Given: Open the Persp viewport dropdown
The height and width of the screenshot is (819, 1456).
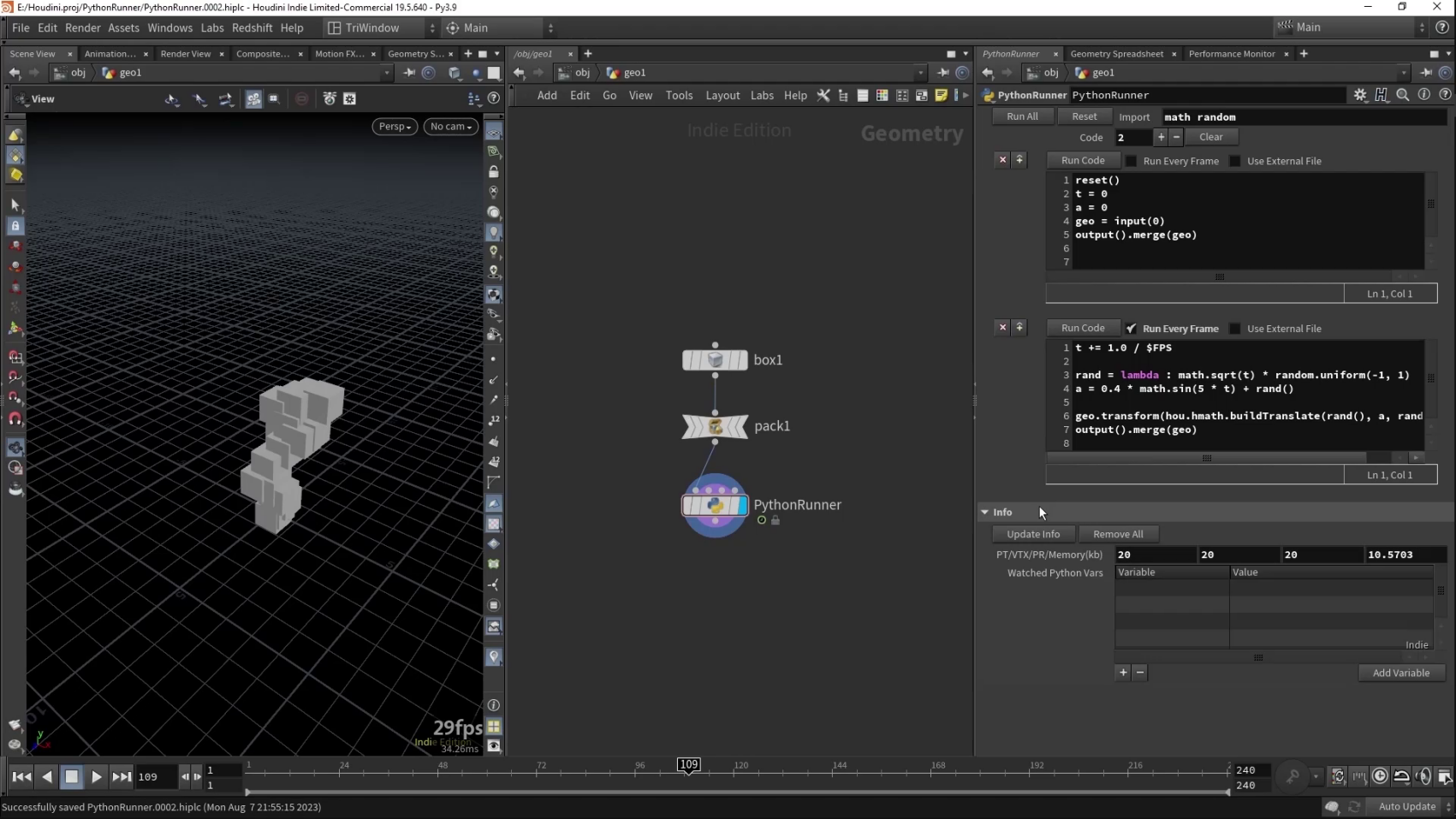Looking at the screenshot, I should point(395,127).
